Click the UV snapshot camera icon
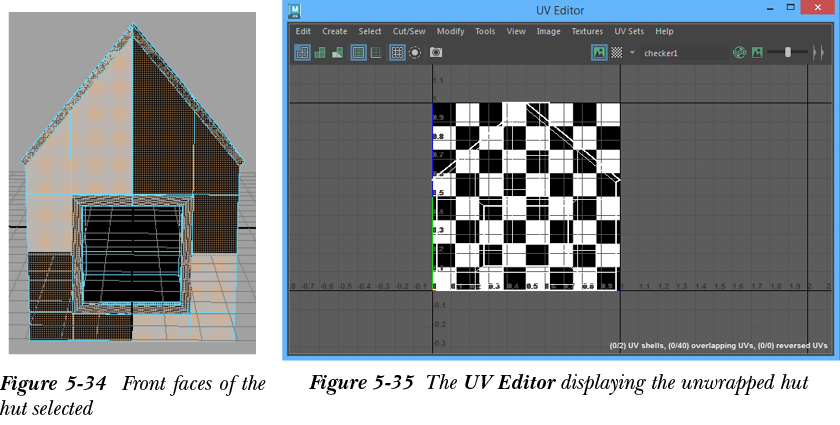 click(436, 52)
